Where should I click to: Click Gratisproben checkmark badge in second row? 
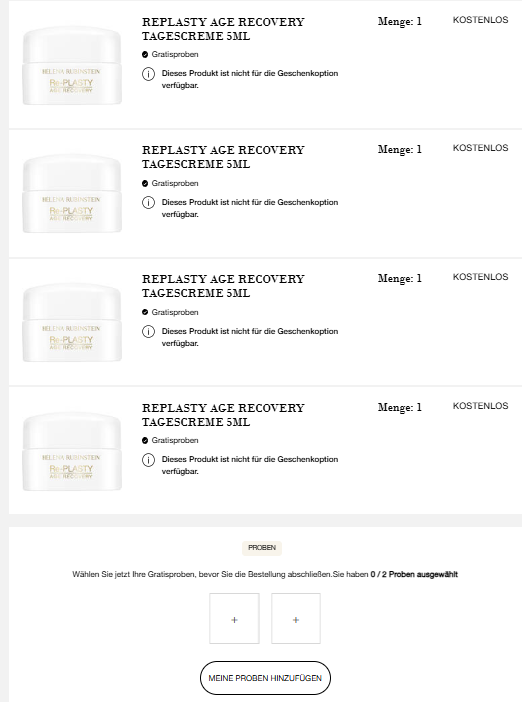[145, 184]
